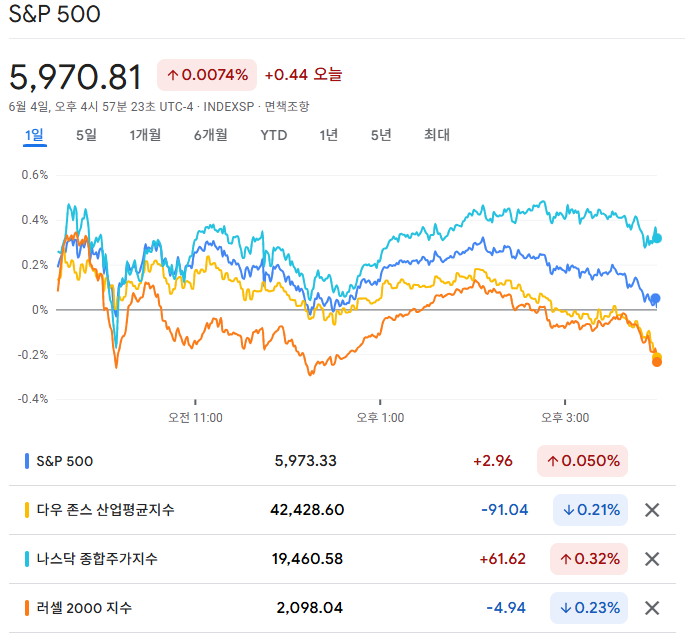Remove the 다우 존스 산업평균지수 comparison
Image resolution: width=685 pixels, height=635 pixels.
[x=652, y=510]
